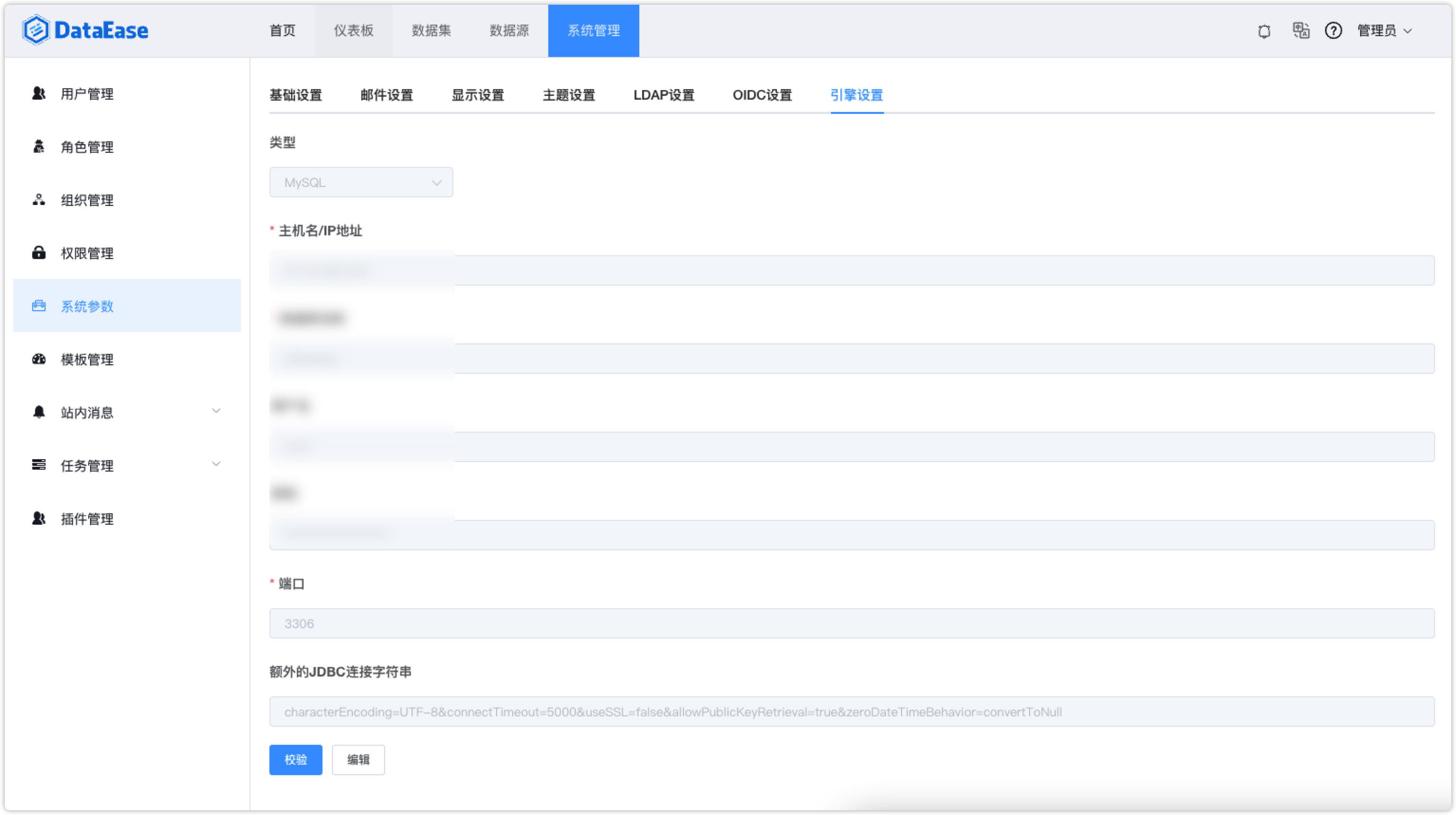Click the 角色管理 role icon

38,147
